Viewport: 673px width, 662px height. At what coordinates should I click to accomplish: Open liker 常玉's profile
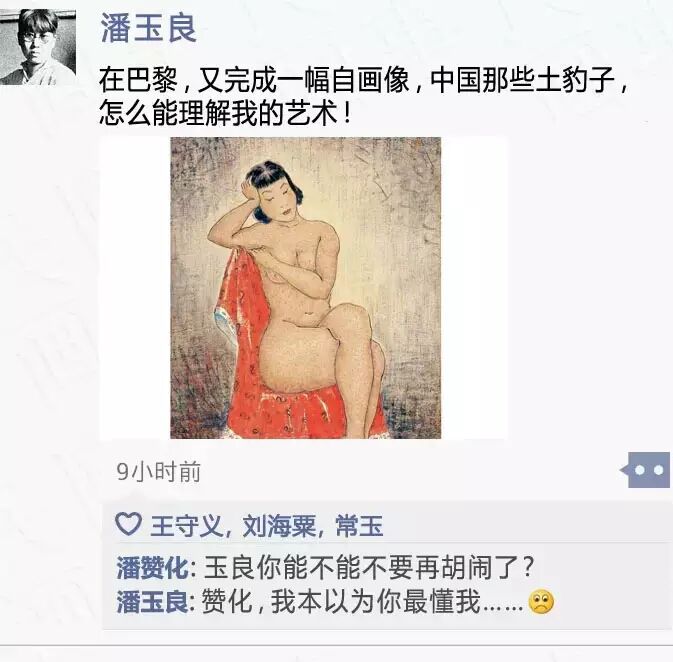pyautogui.click(x=359, y=525)
